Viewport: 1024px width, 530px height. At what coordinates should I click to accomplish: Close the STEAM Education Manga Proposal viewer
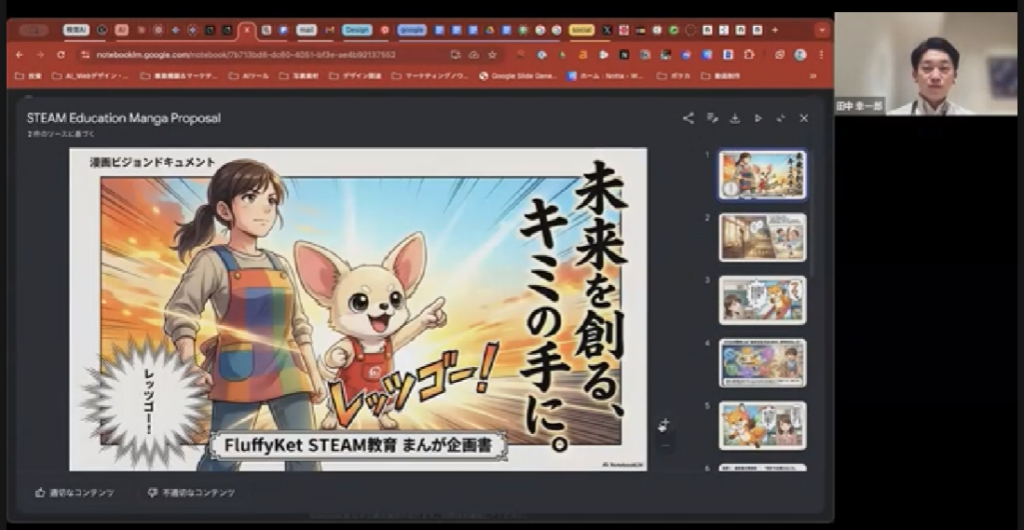804,118
